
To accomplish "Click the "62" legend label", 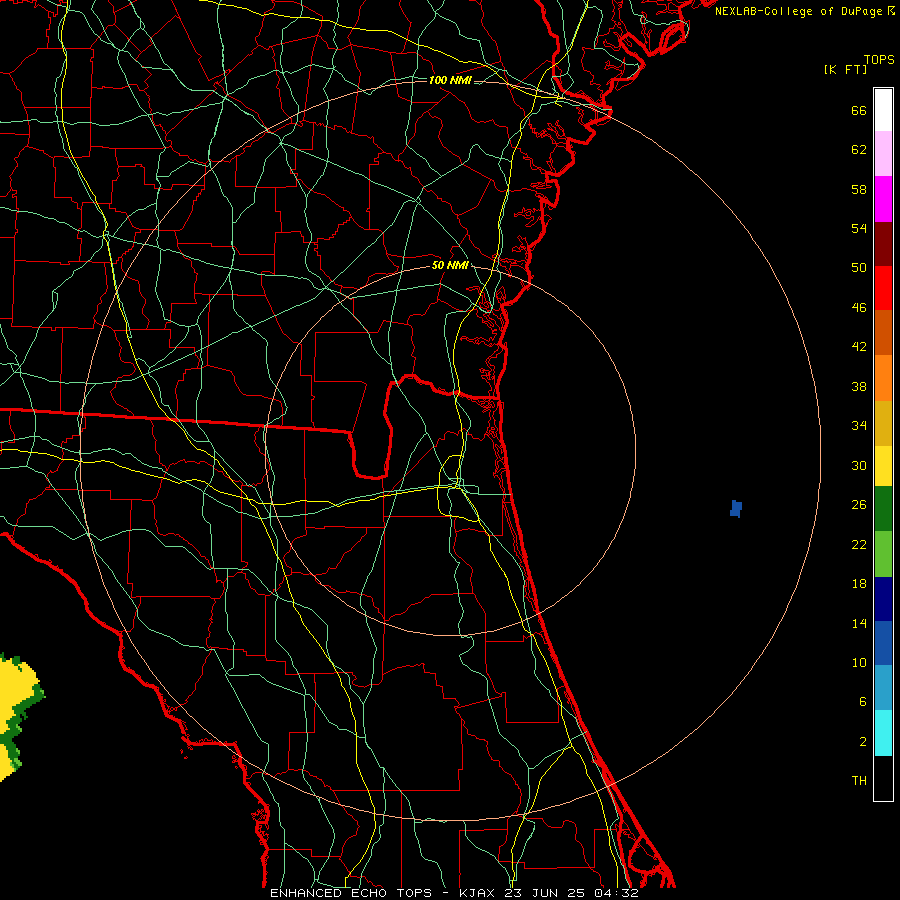I will (859, 150).
